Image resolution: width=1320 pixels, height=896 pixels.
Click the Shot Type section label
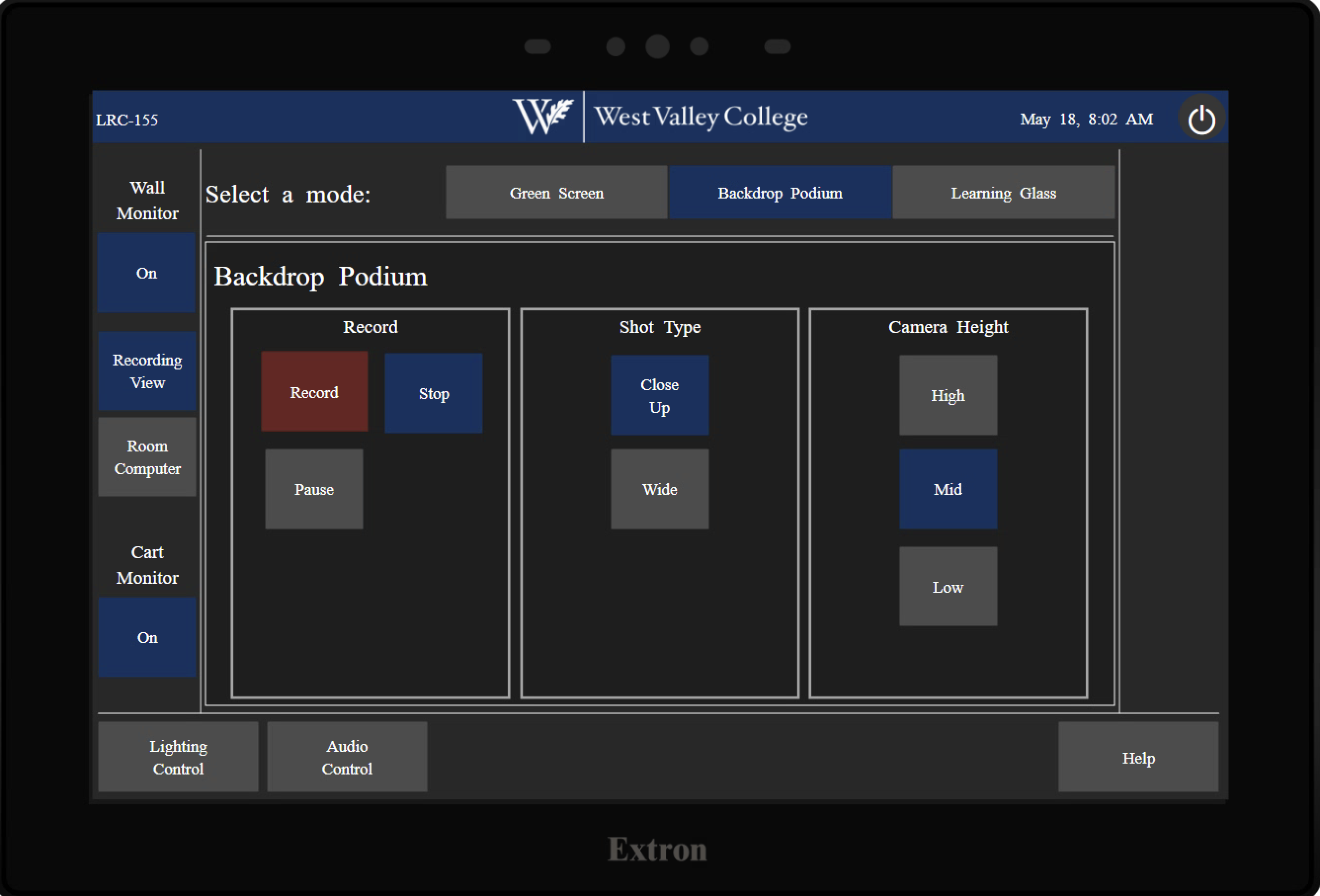tap(660, 327)
